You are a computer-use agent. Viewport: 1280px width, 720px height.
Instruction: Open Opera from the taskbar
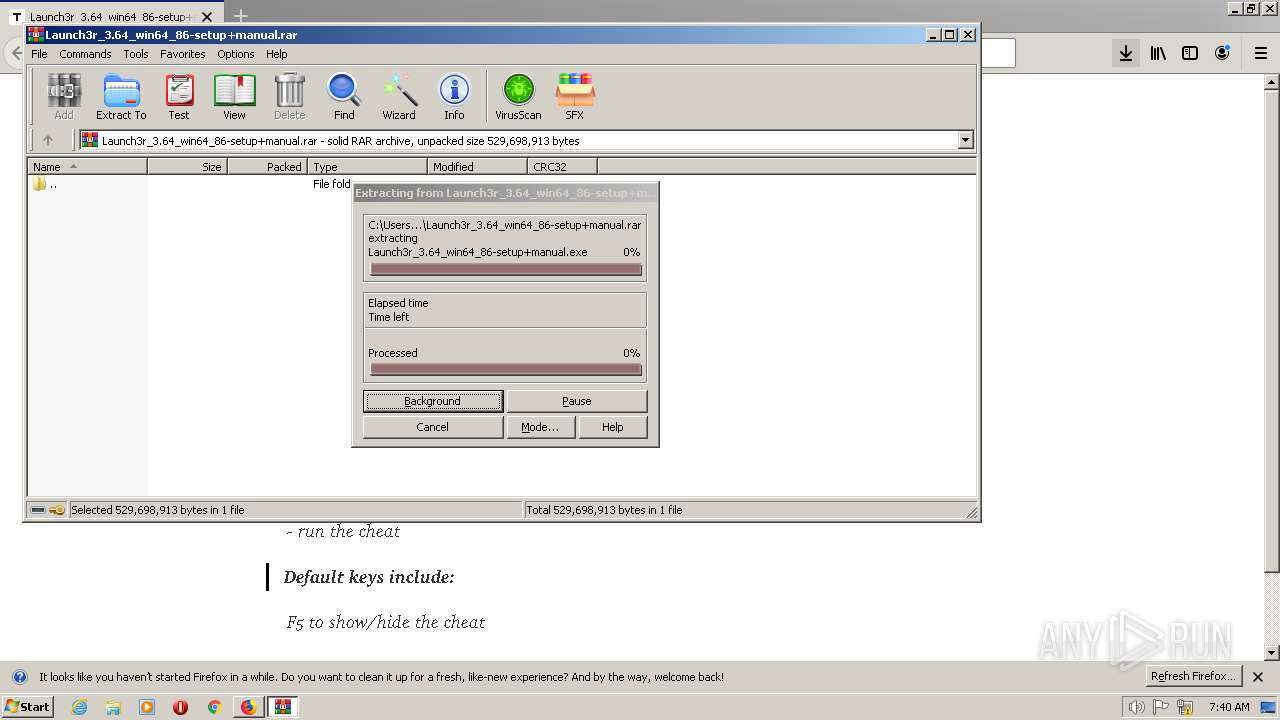click(x=181, y=707)
